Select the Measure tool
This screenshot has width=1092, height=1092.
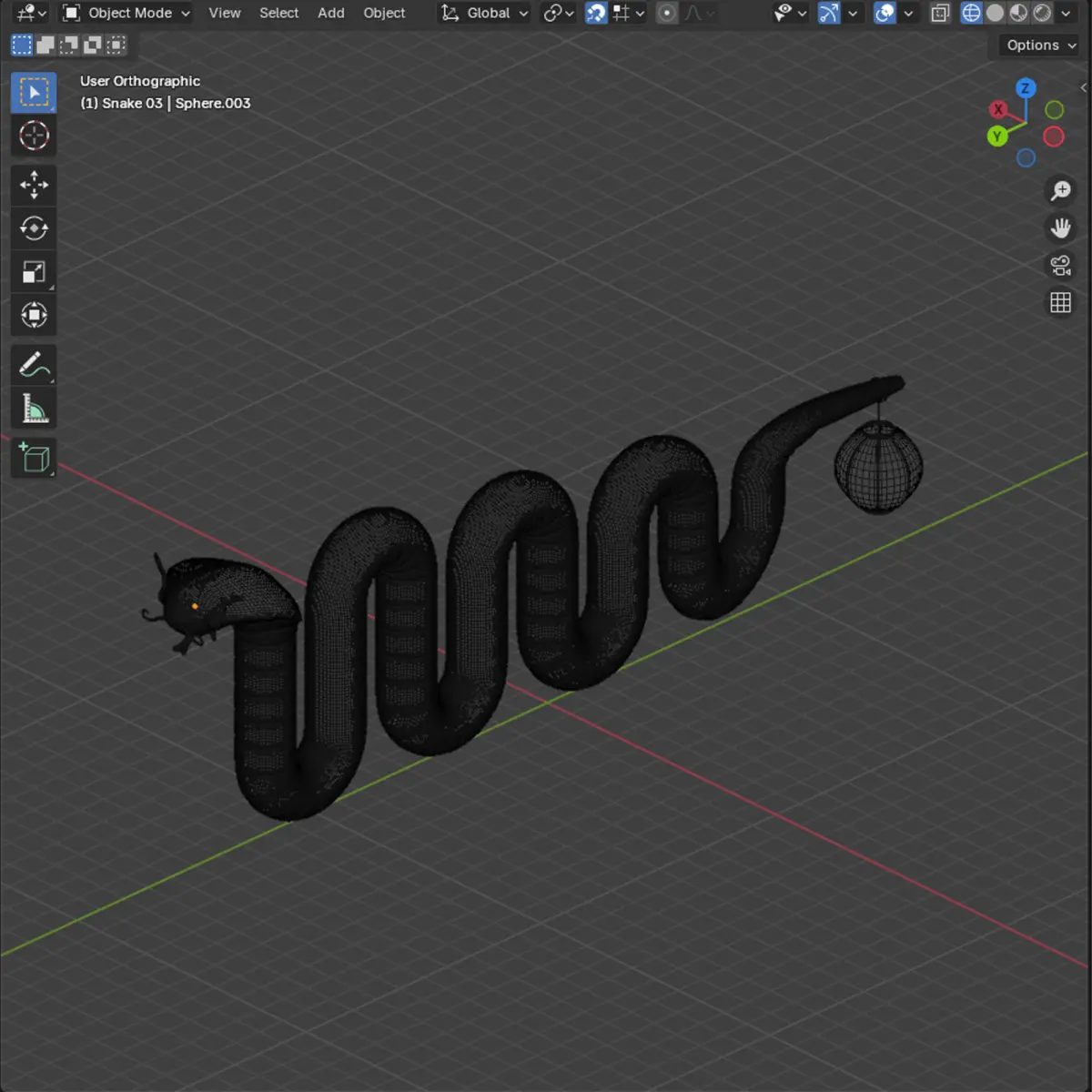coord(34,409)
